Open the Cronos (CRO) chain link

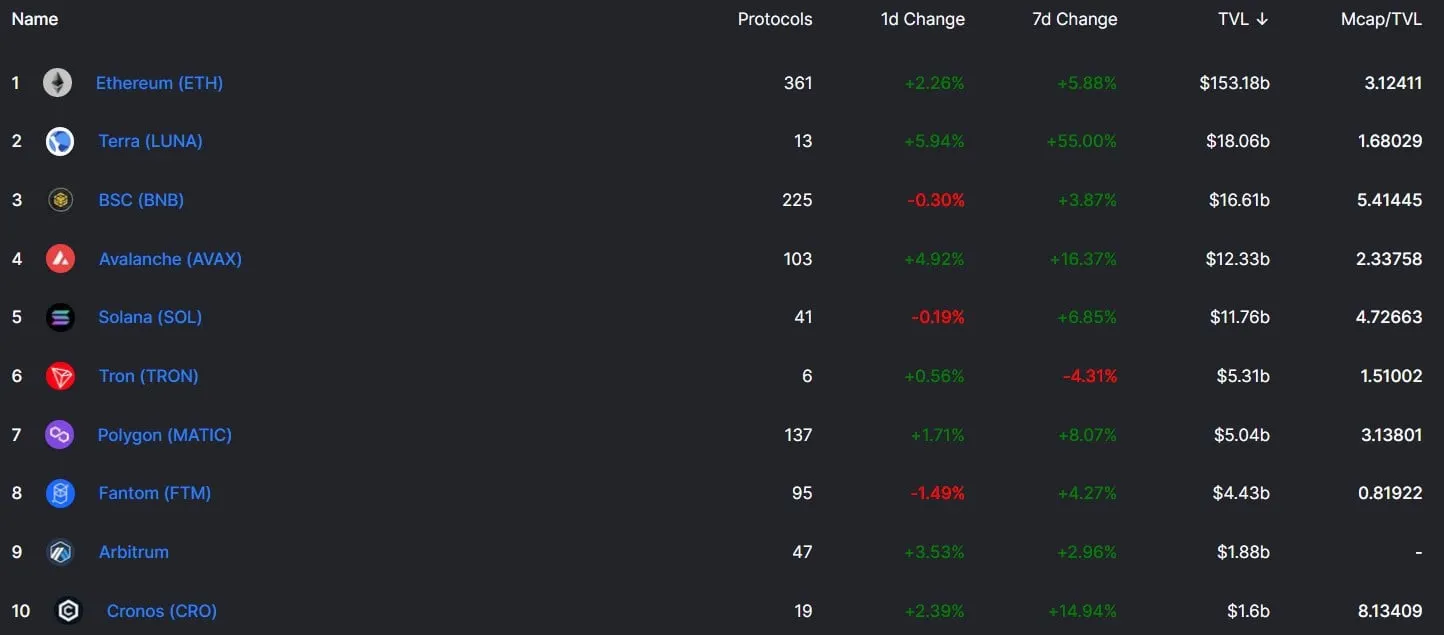click(162, 611)
